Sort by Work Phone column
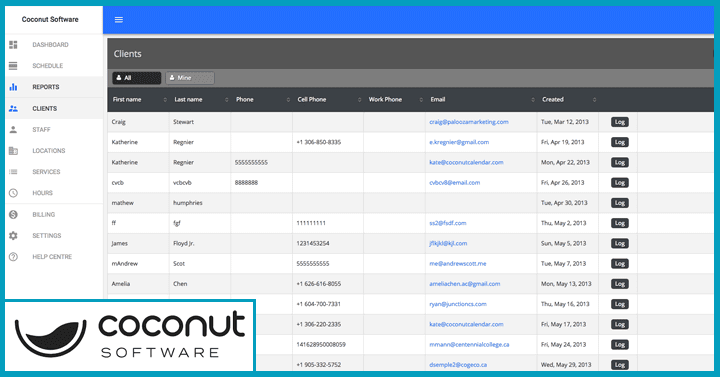The height and width of the screenshot is (377, 720). tap(394, 100)
